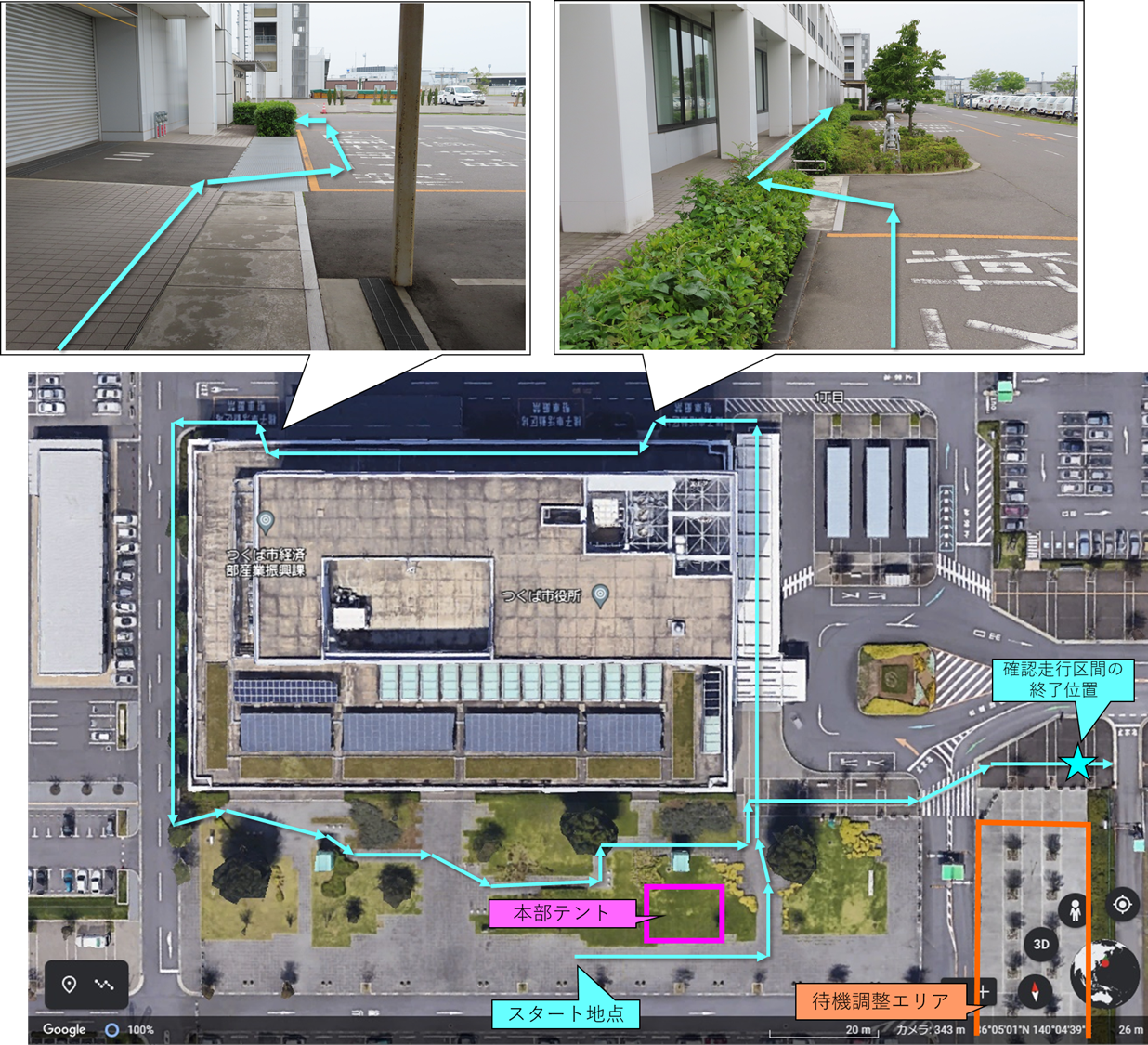Click the camera altitude 343 m readout
1148x1045 pixels.
pos(930,1029)
